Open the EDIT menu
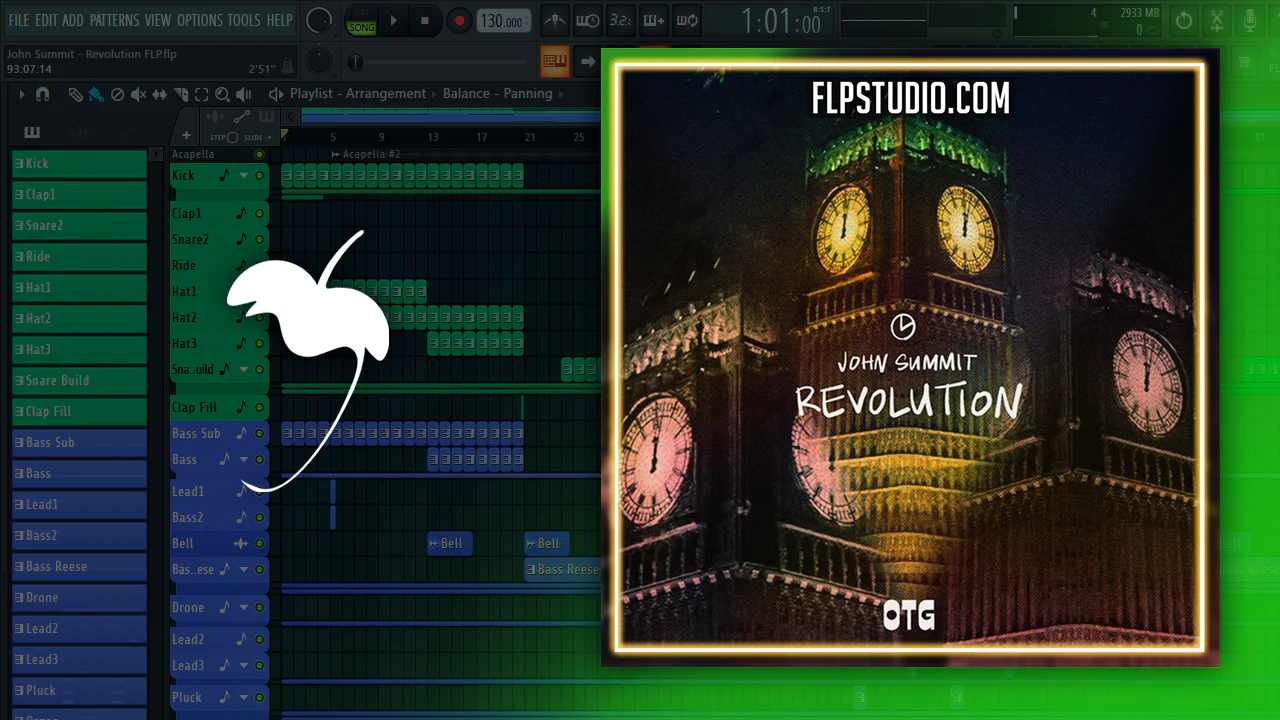 coord(46,20)
